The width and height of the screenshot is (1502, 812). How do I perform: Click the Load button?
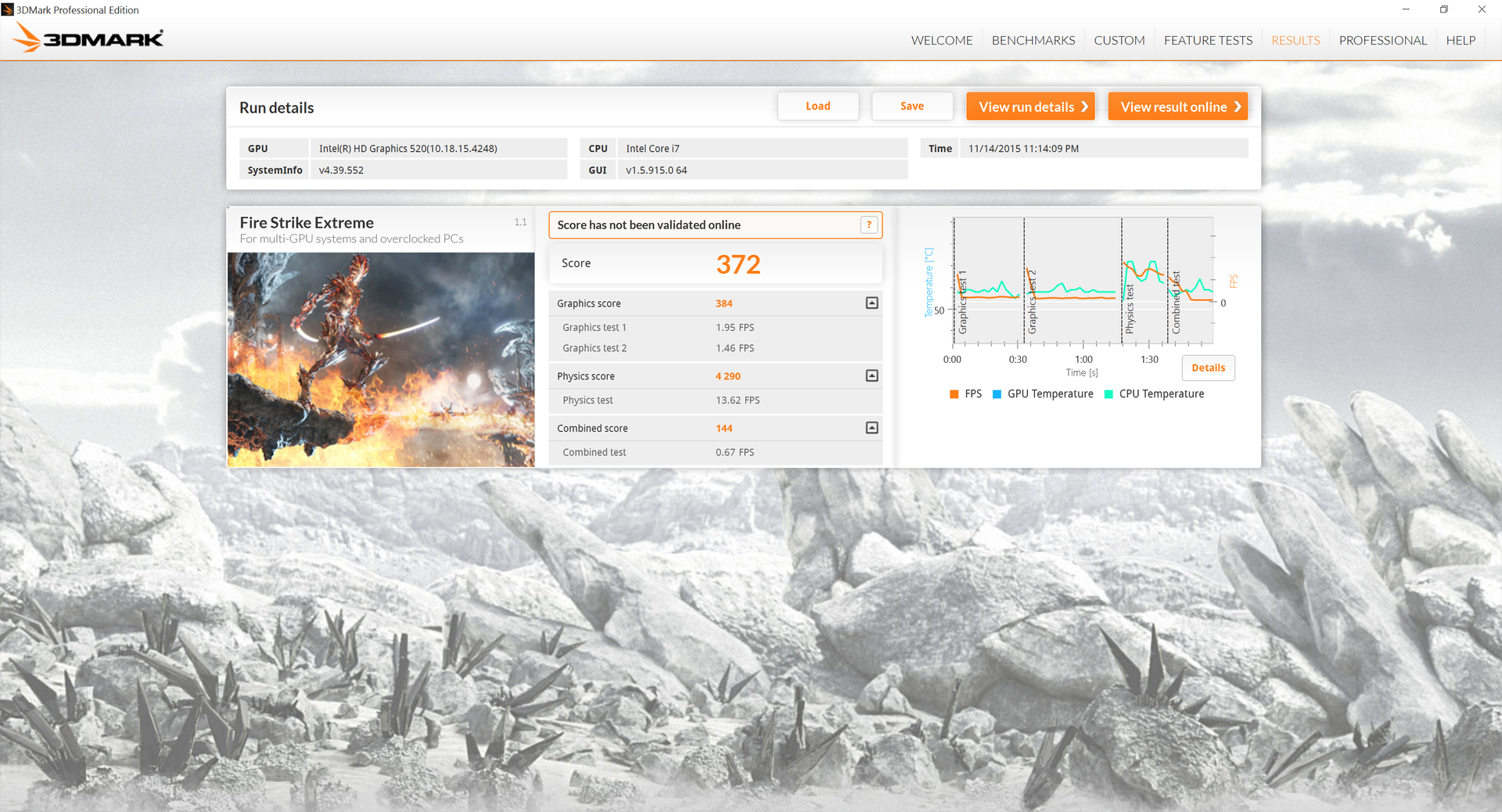[818, 106]
